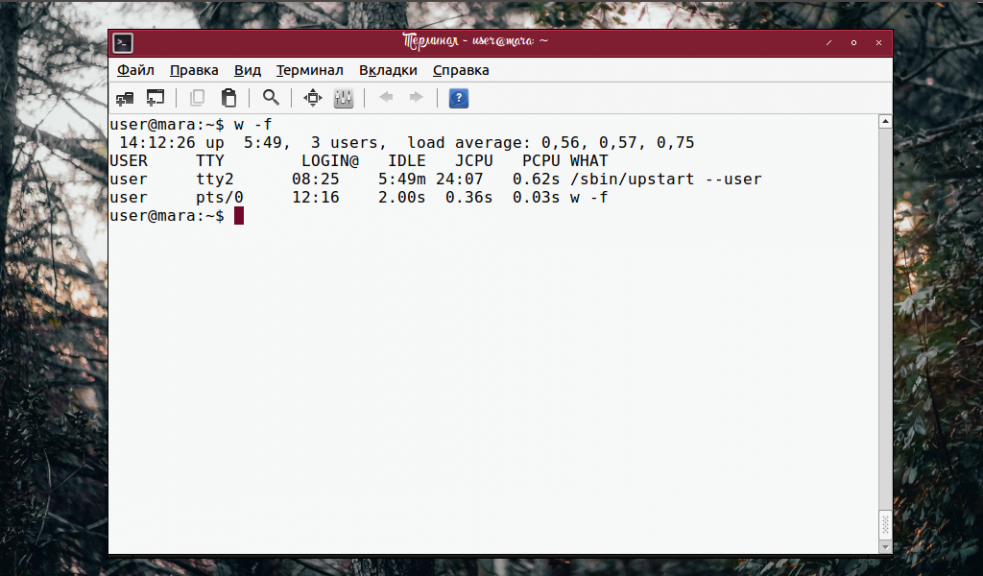This screenshot has width=983, height=576.
Task: Open the Терминал menu
Action: (x=310, y=70)
